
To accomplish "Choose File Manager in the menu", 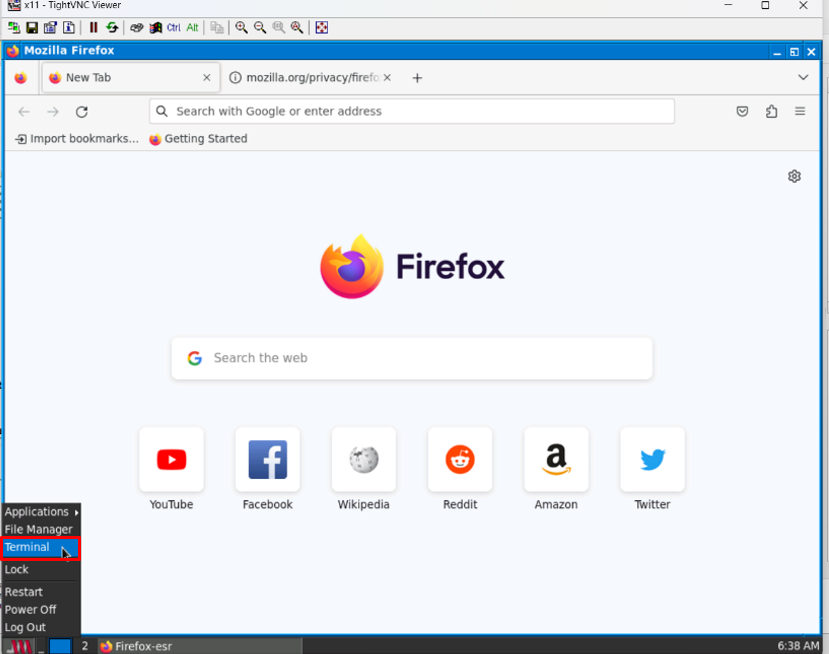I will click(39, 530).
